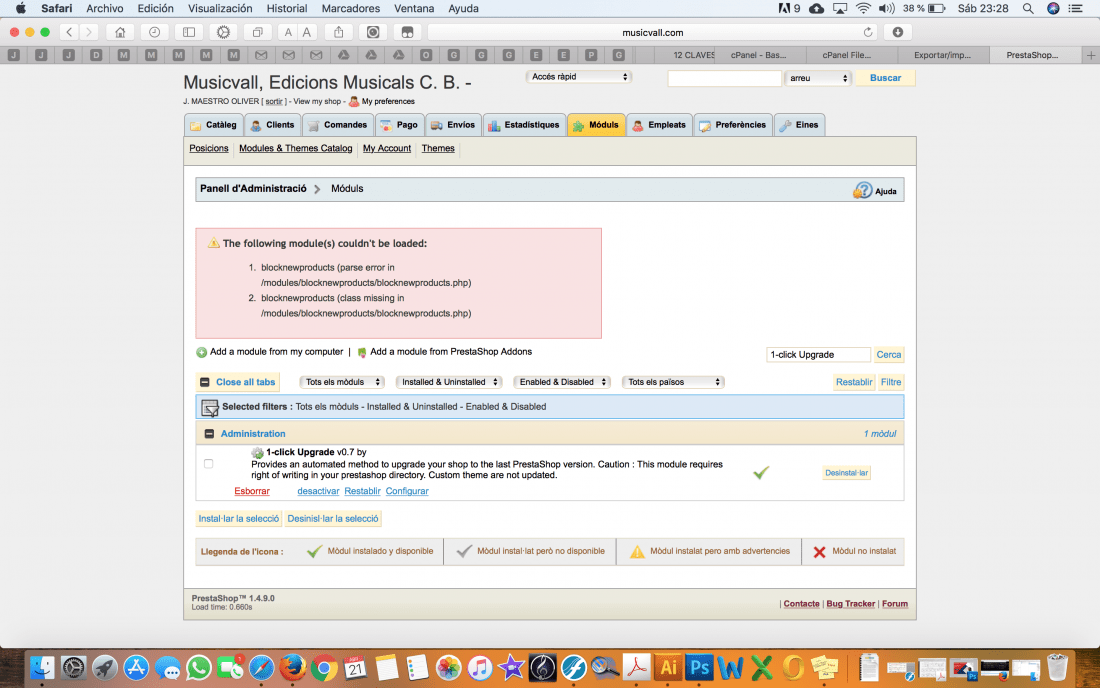Launch Firefox from the dock
Screen dimensions: 1100x688
point(293,667)
